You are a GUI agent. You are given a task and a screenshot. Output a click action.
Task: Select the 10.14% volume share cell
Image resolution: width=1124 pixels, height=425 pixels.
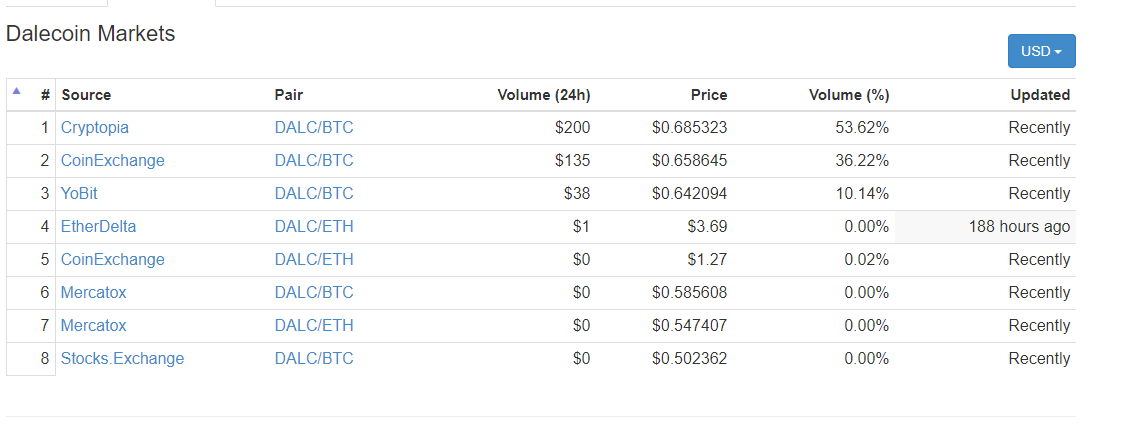click(x=862, y=194)
